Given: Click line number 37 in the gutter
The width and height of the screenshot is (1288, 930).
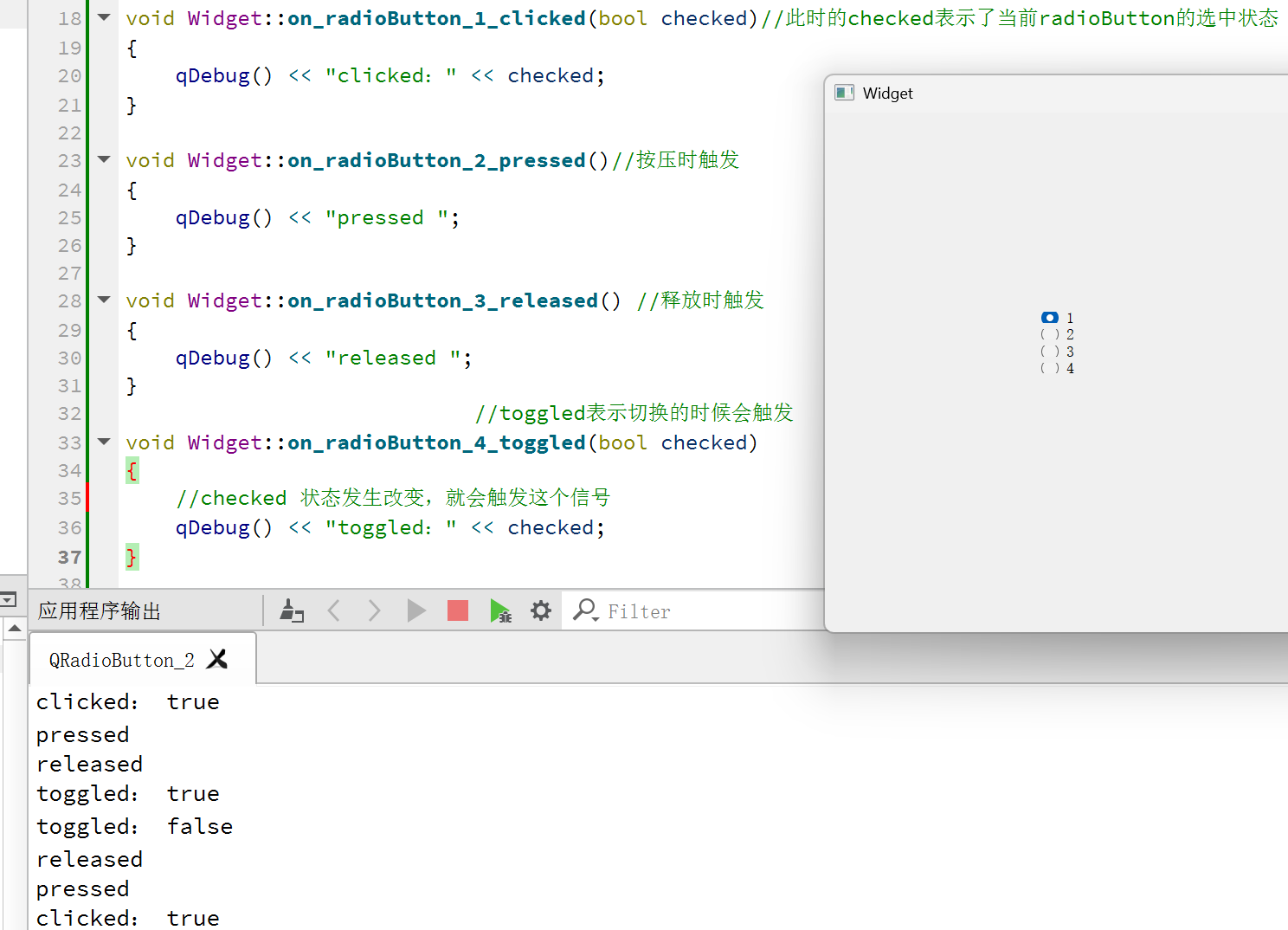Looking at the screenshot, I should [x=69, y=557].
